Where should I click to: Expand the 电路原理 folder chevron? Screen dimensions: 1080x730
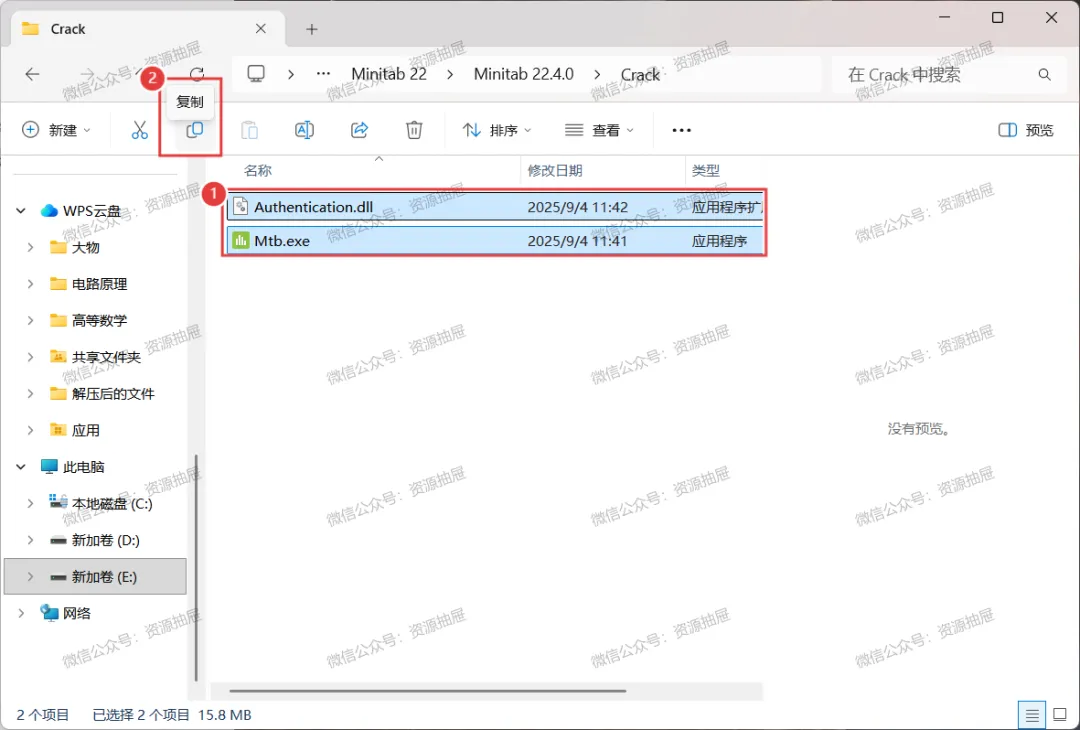(x=30, y=284)
